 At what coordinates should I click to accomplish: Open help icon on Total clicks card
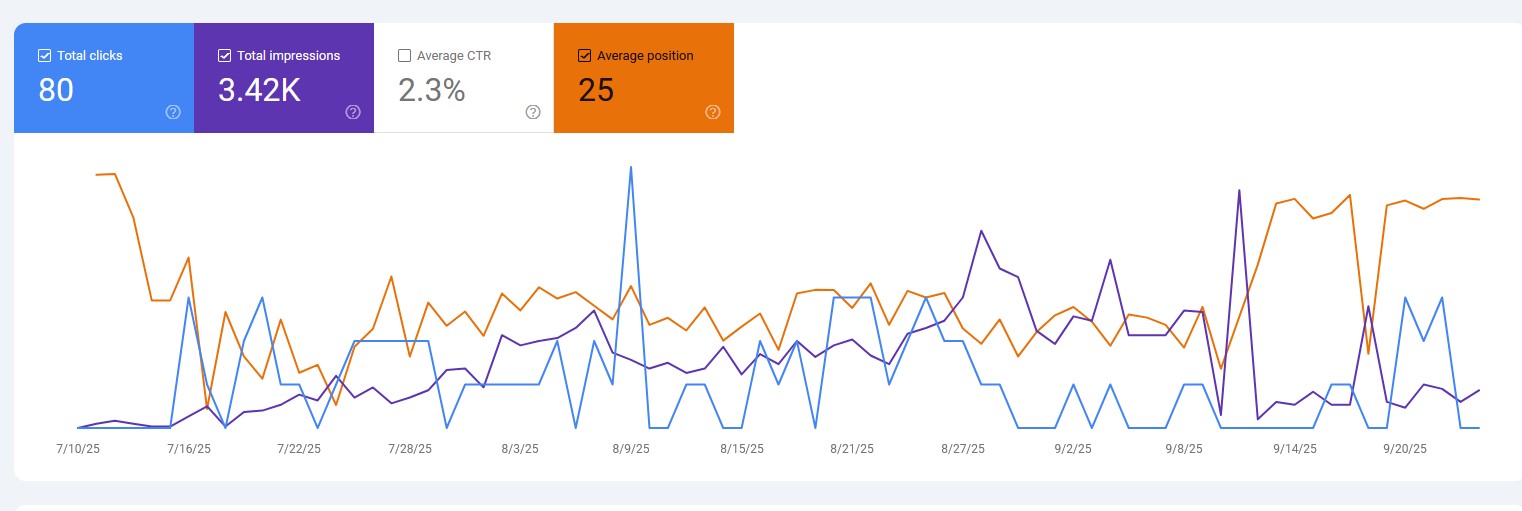coord(173,112)
